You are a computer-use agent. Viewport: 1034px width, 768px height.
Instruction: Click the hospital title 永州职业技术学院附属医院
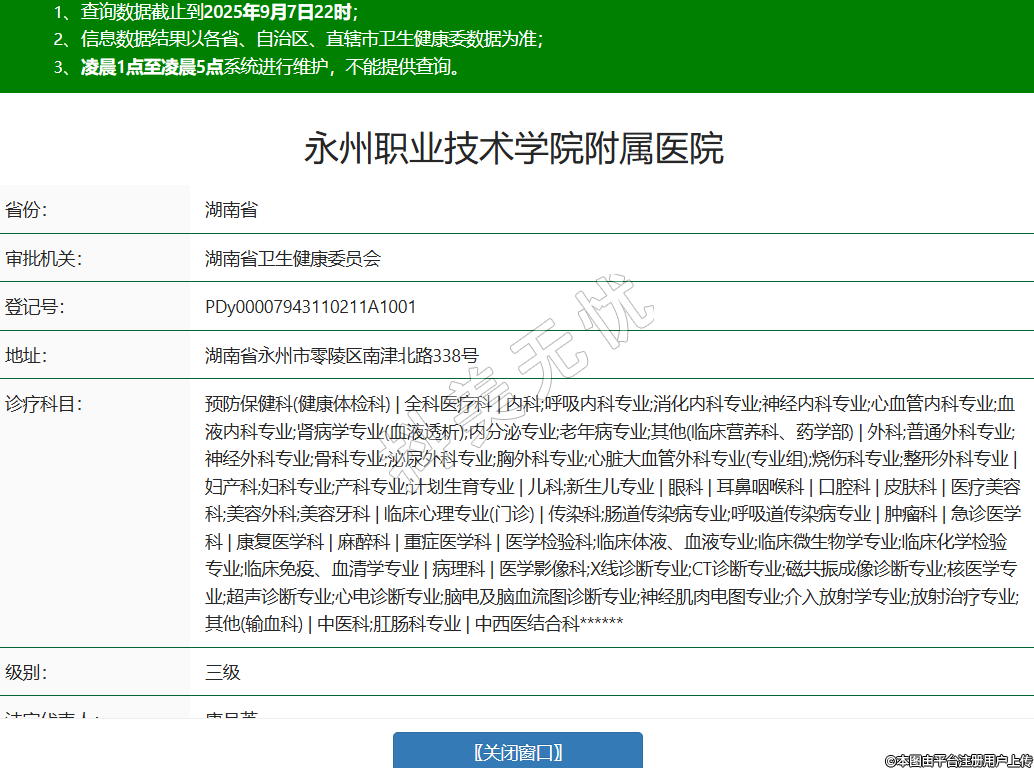514,149
